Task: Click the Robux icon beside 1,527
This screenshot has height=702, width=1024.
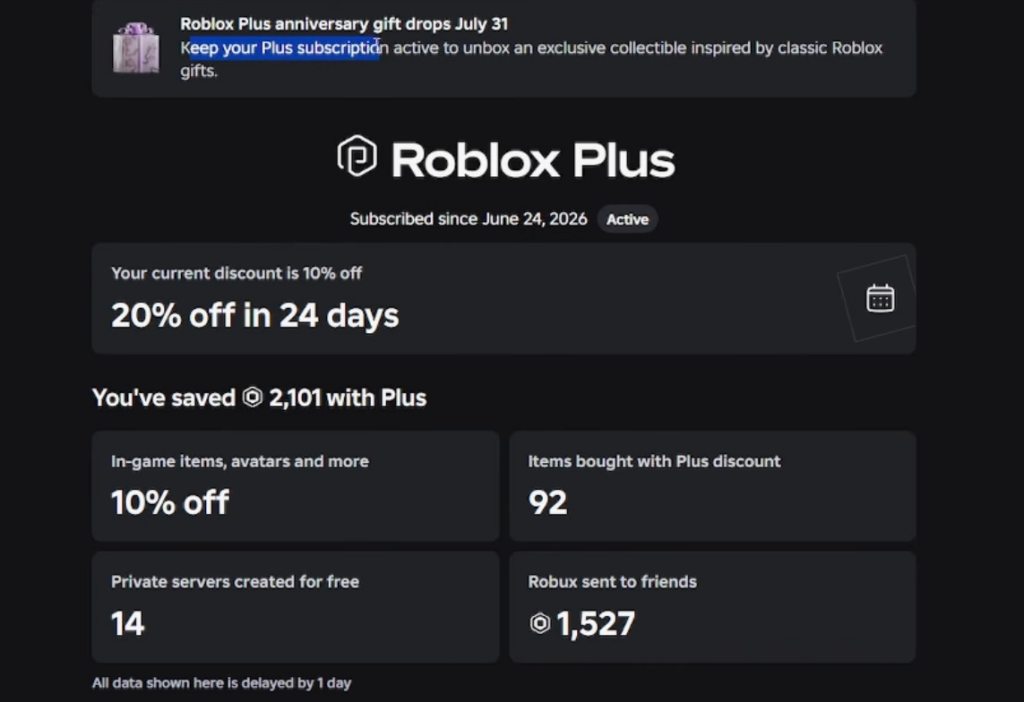Action: pyautogui.click(x=540, y=624)
